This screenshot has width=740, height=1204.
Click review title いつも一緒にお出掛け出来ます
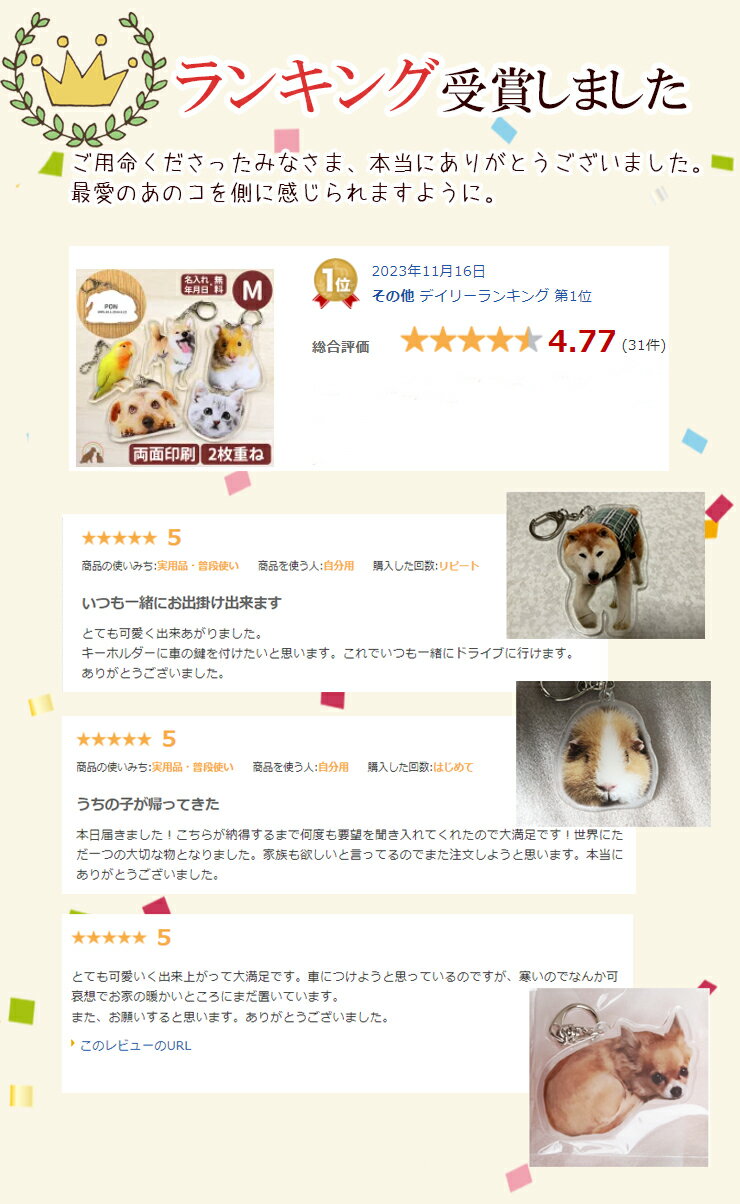coord(181,602)
